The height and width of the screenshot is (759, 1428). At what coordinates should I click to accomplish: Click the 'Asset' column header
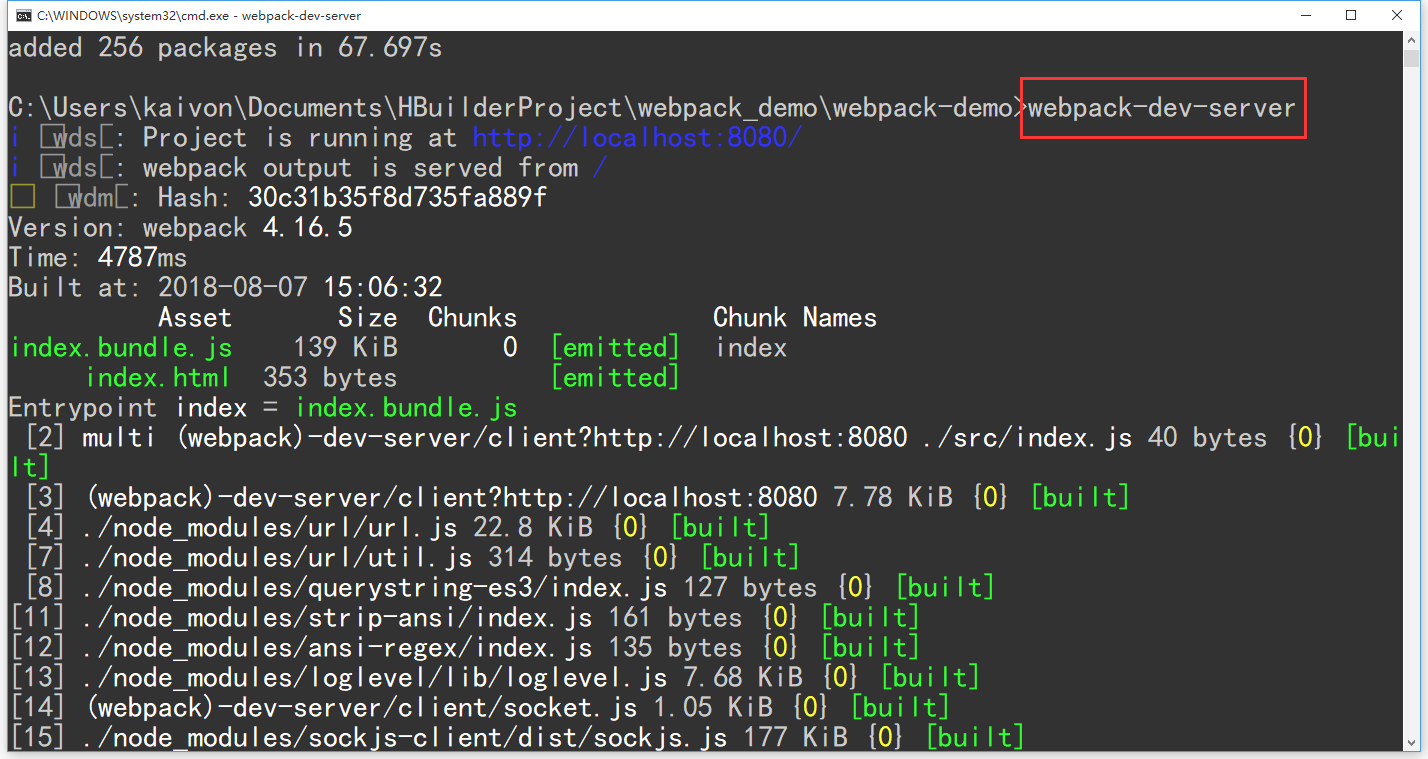pyautogui.click(x=195, y=317)
